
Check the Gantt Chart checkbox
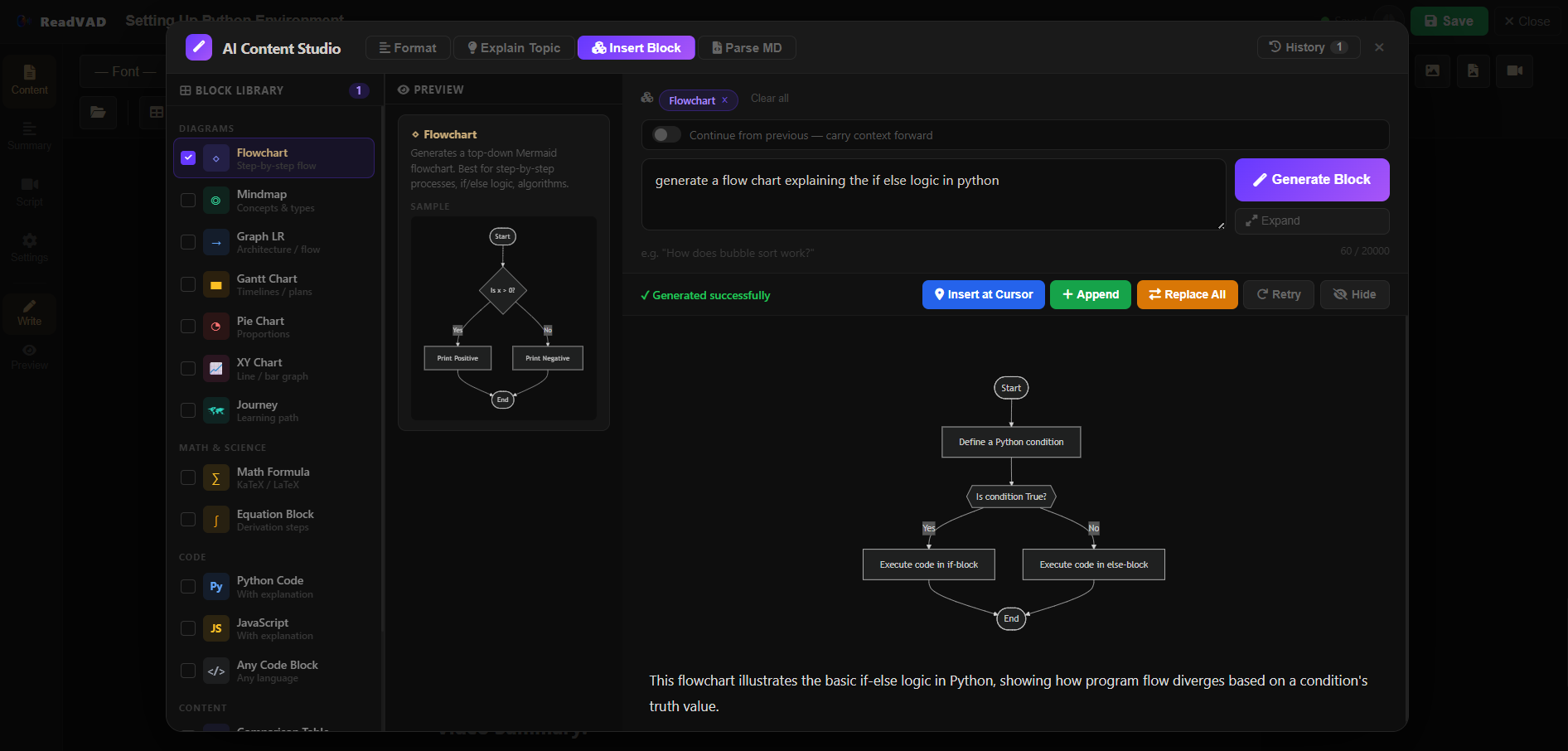click(188, 284)
